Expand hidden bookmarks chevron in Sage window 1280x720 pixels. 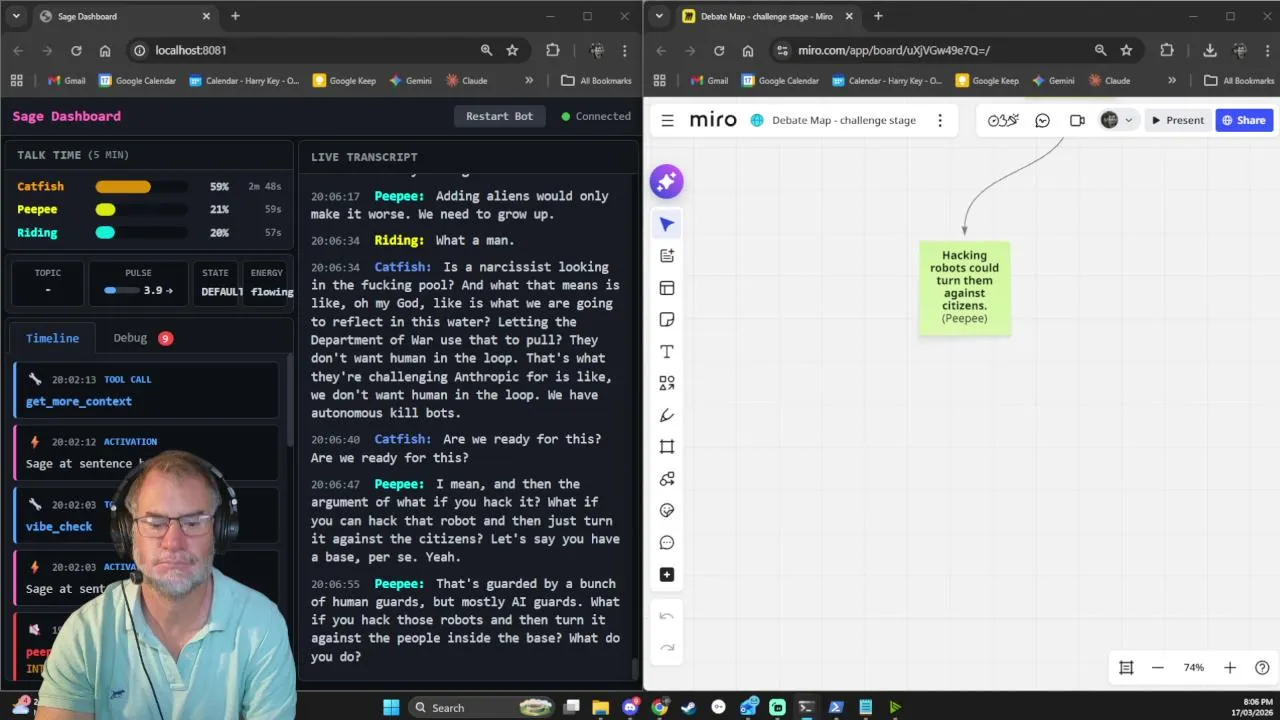(x=529, y=81)
